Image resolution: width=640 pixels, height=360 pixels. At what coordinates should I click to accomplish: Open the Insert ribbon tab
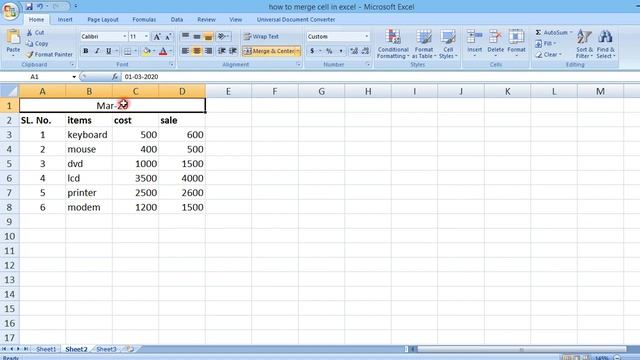(65, 19)
